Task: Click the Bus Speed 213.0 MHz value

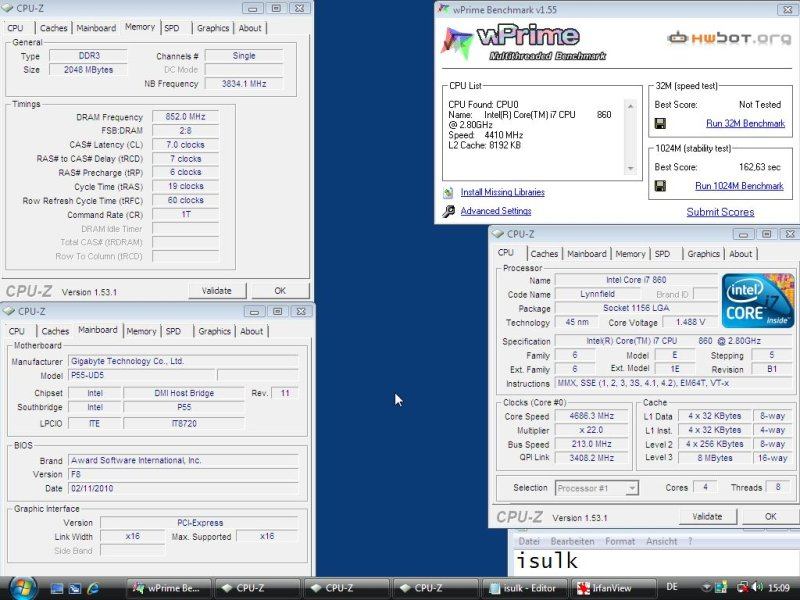Action: click(592, 444)
